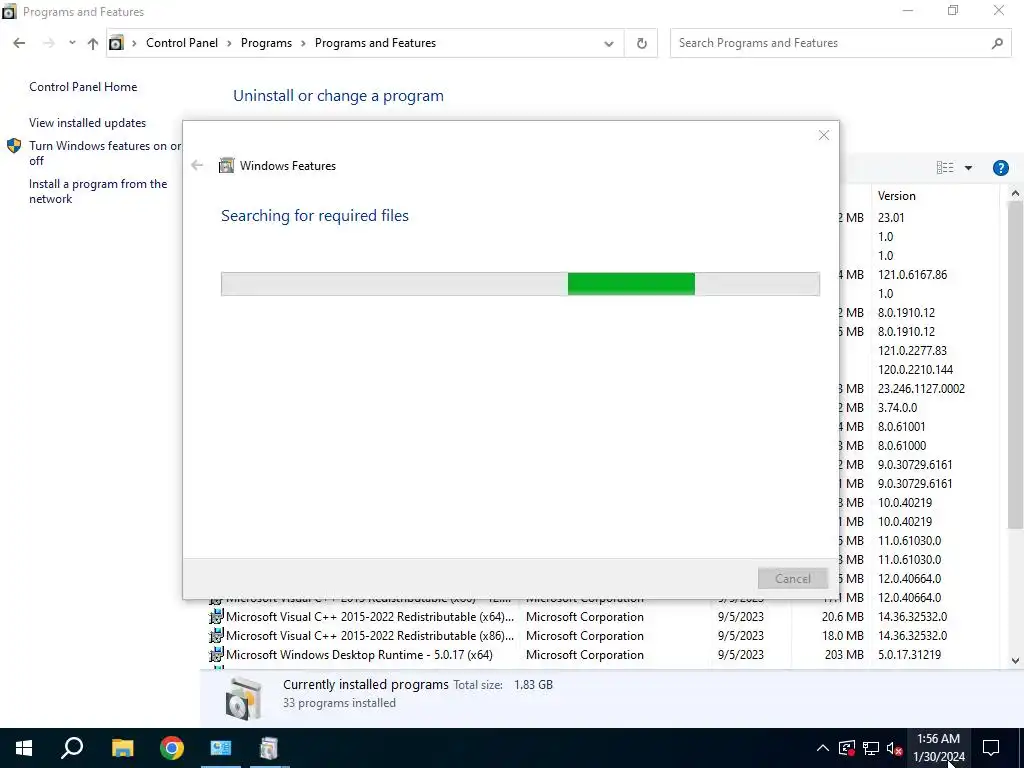This screenshot has width=1024, height=768.
Task: Go back using the navigation arrow
Action: pyautogui.click(x=19, y=43)
